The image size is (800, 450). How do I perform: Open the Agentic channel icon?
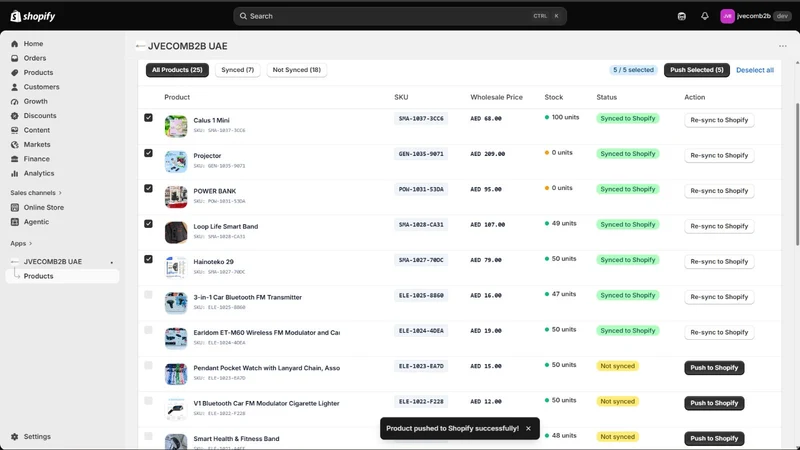[15, 222]
